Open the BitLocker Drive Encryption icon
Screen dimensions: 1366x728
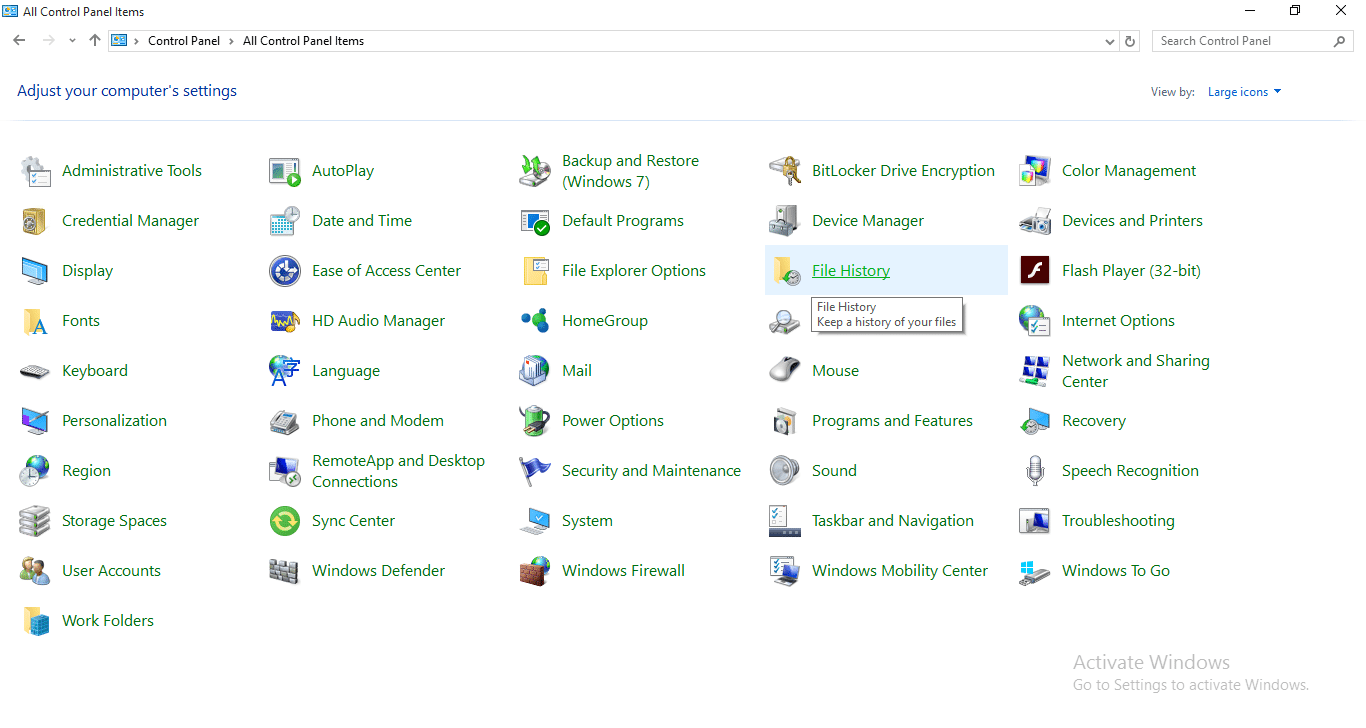tap(785, 171)
